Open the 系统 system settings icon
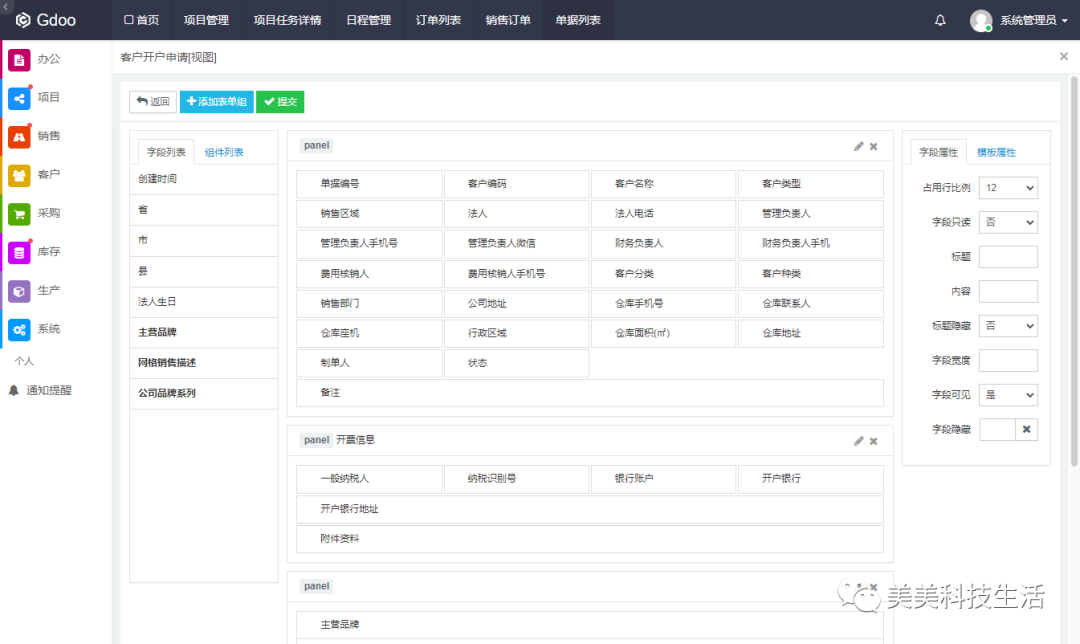The image size is (1080, 644). click(19, 330)
